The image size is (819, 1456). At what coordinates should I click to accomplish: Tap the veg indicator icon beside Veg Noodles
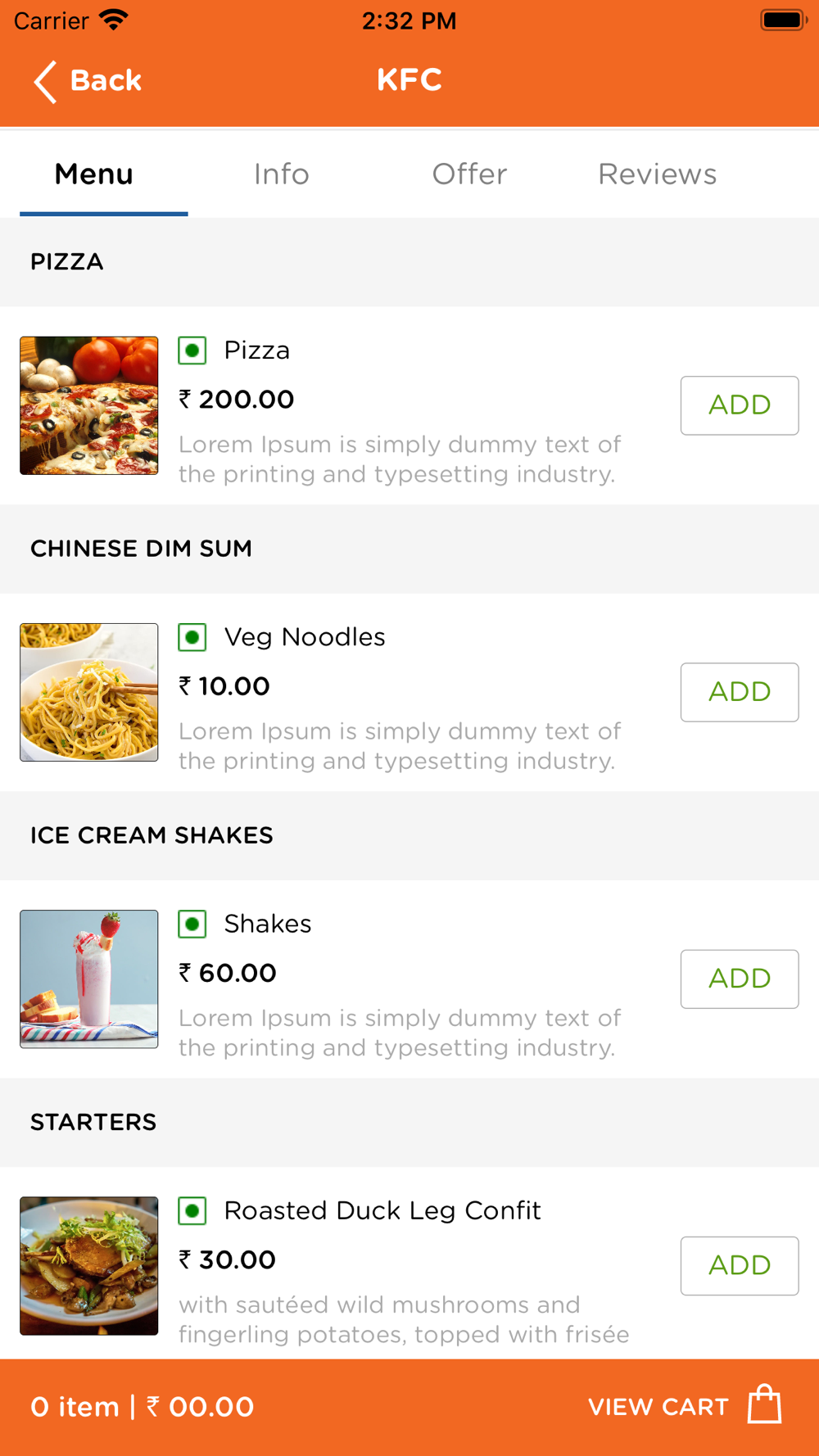(x=192, y=637)
